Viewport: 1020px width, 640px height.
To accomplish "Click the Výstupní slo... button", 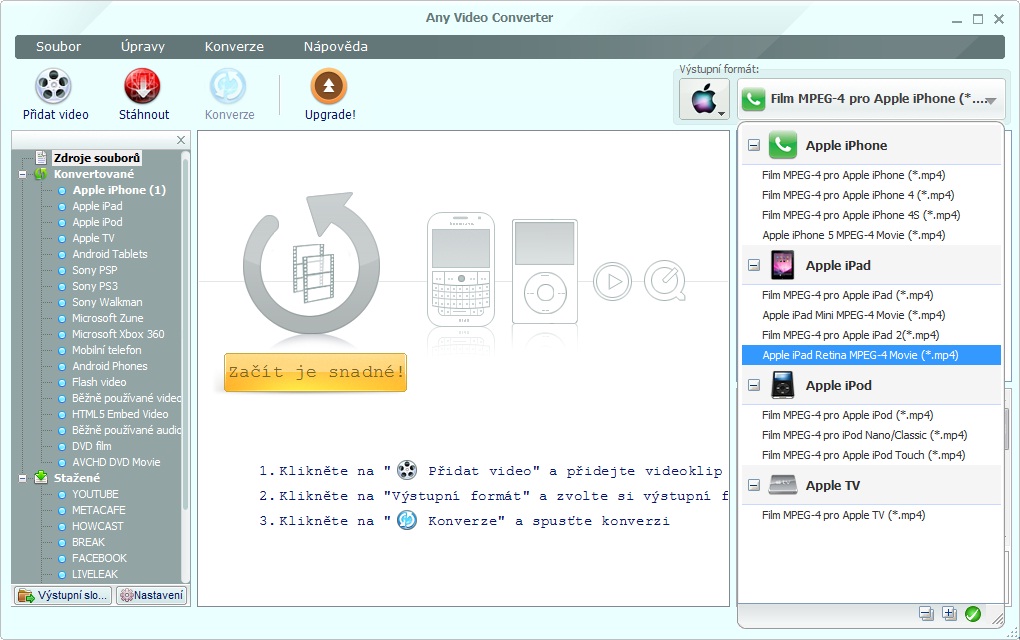I will [62, 595].
